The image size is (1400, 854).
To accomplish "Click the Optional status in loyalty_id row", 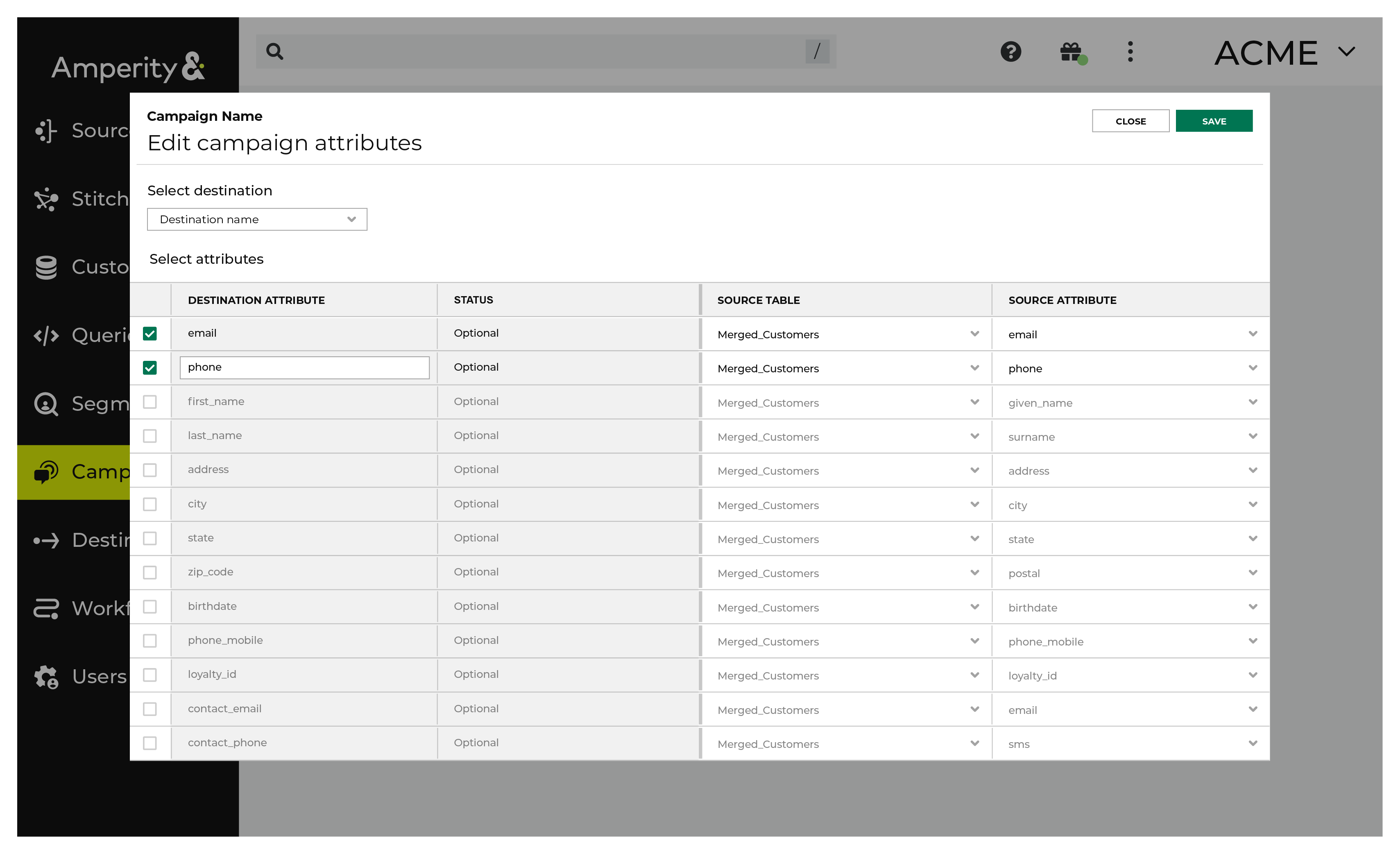I will pos(476,675).
